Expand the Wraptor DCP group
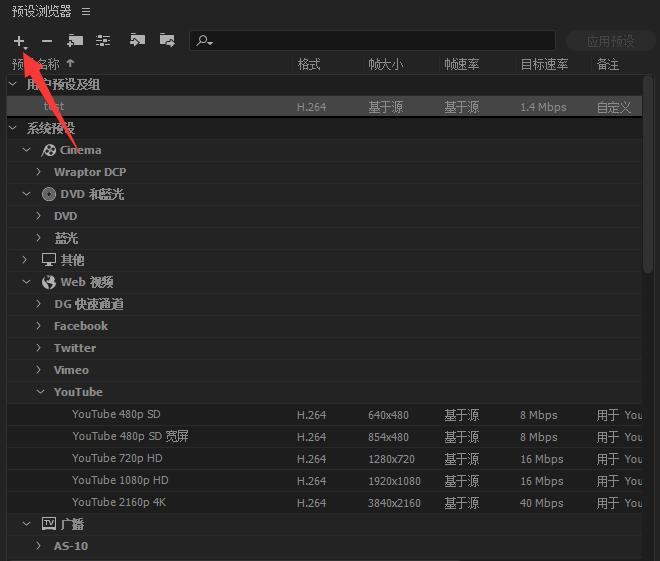Screen dimensions: 660x561 40,172
